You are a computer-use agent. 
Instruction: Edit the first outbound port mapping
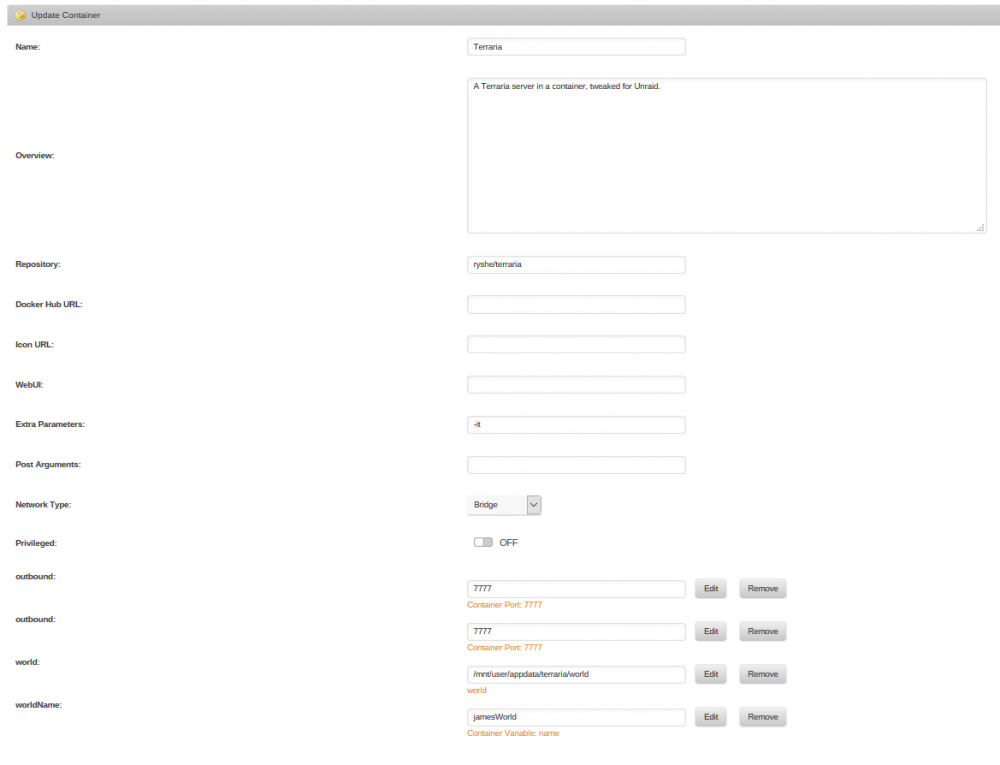pos(710,588)
